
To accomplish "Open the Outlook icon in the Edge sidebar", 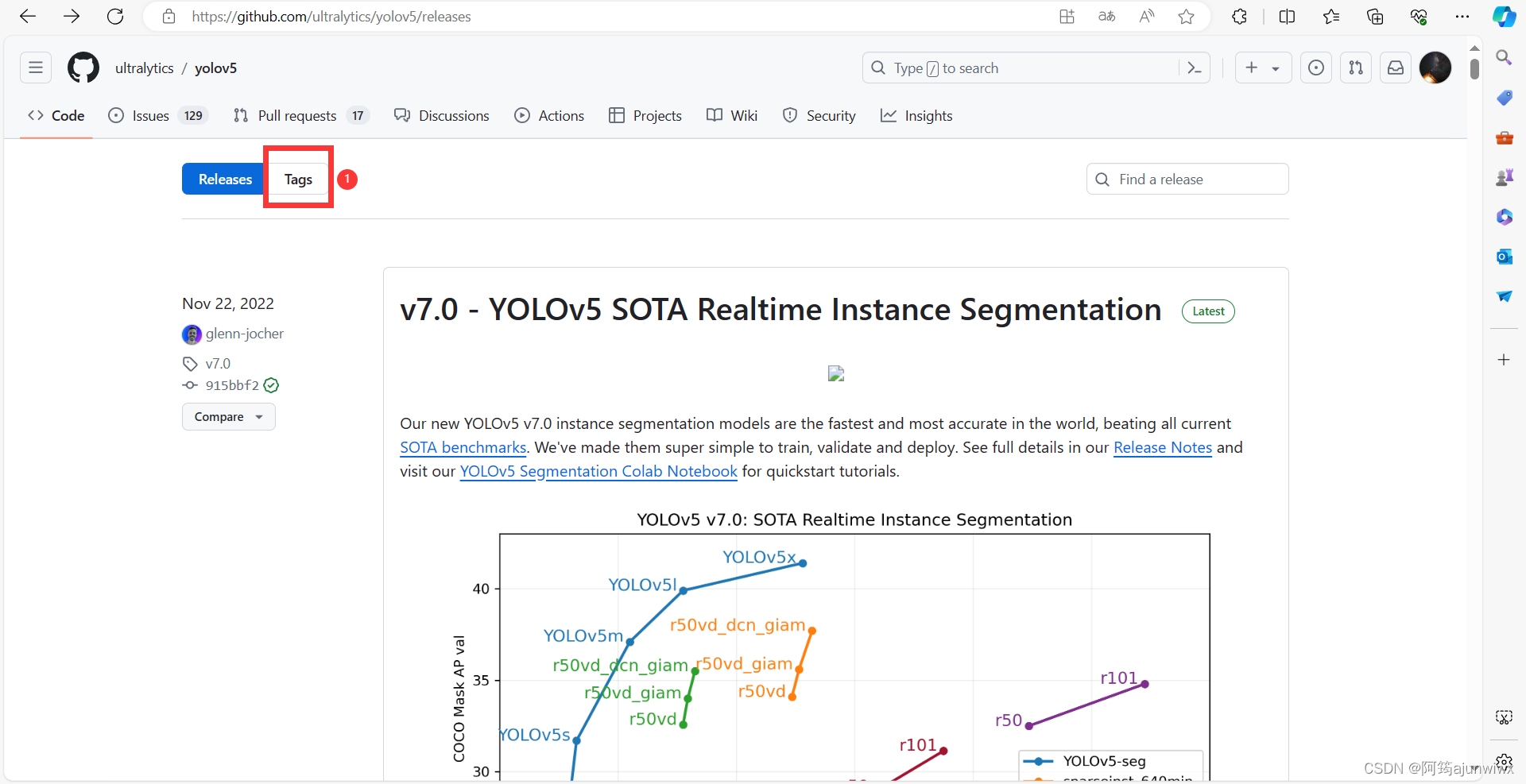I will 1504,257.
